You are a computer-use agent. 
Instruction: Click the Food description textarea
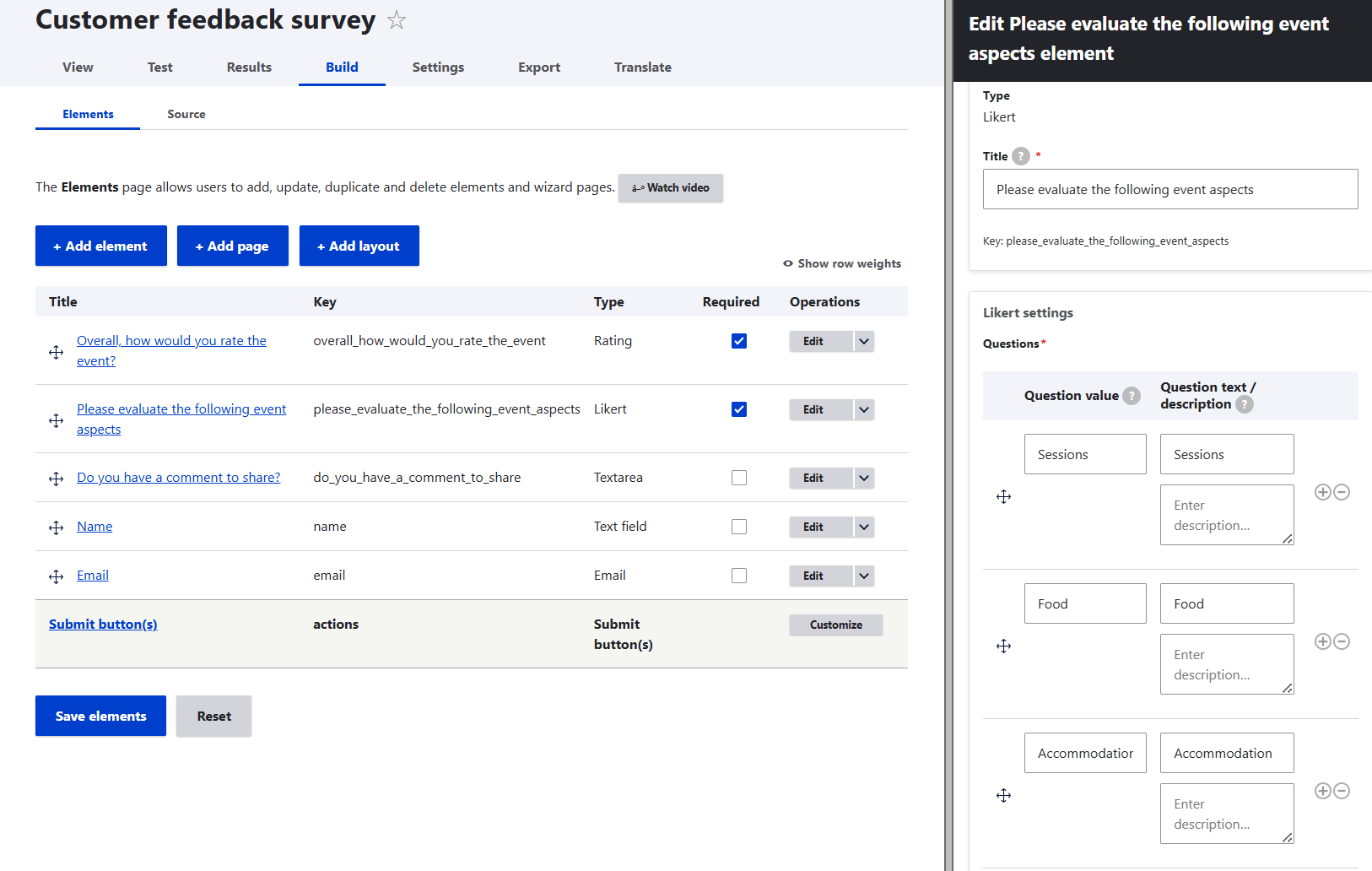(1227, 664)
